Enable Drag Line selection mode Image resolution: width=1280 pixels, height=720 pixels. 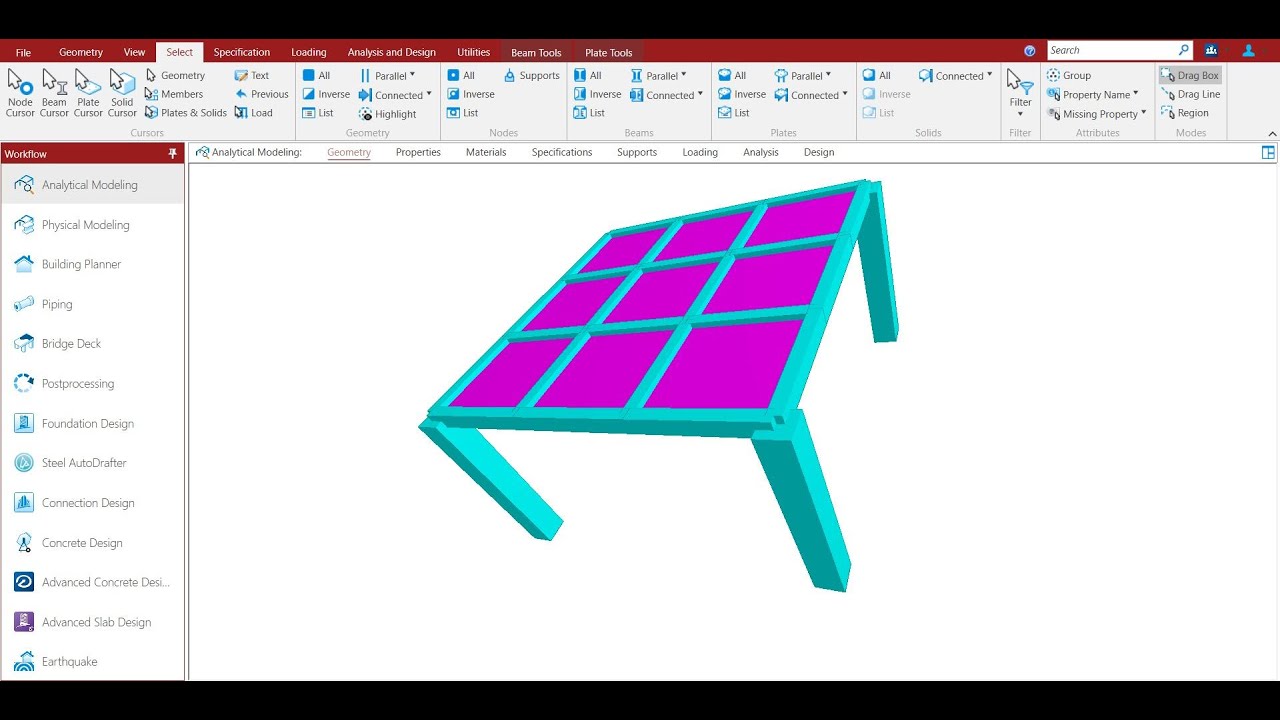coord(1191,94)
